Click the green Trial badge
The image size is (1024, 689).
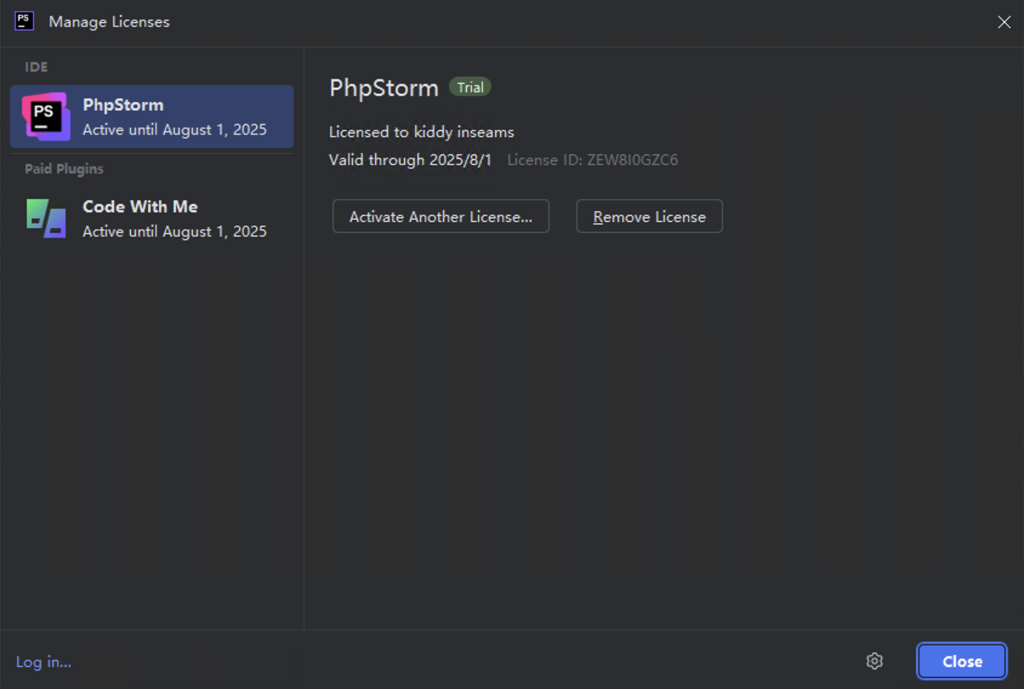tap(470, 88)
